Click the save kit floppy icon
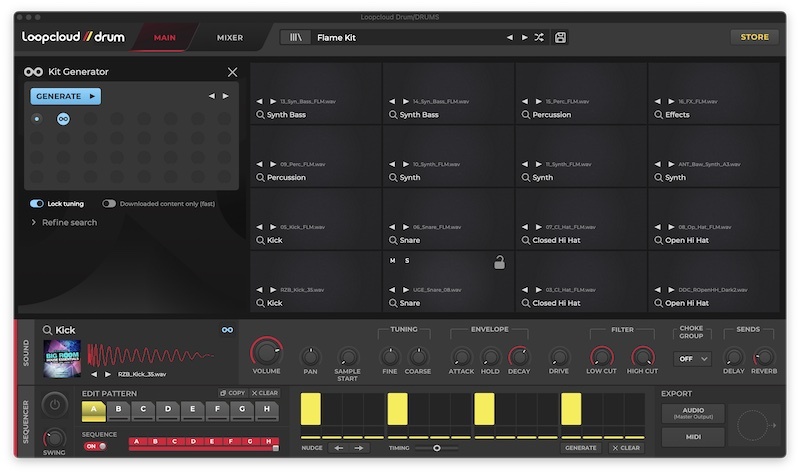Screen dimensions: 800x474 point(561,37)
